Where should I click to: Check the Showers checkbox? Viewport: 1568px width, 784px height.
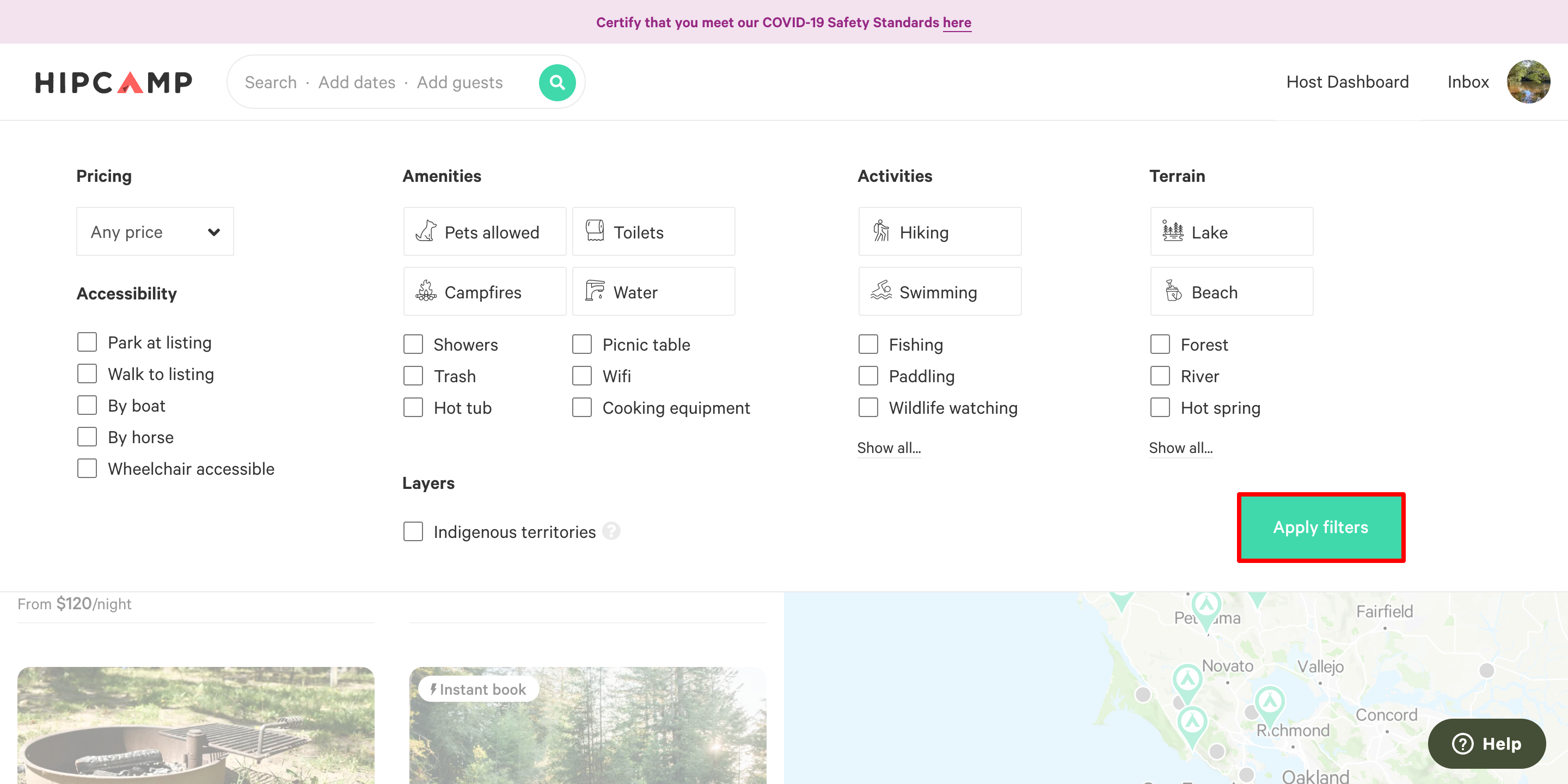tap(413, 345)
